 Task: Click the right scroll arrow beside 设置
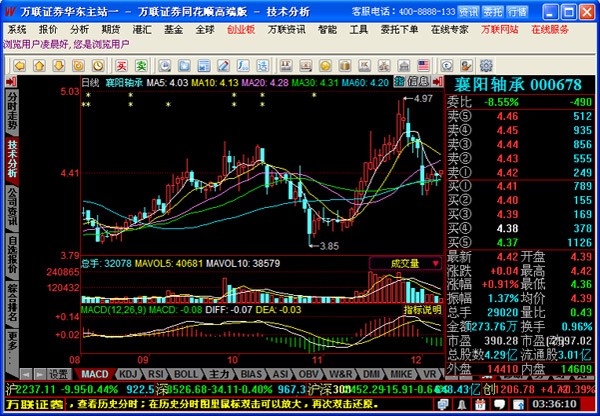(x=39, y=374)
